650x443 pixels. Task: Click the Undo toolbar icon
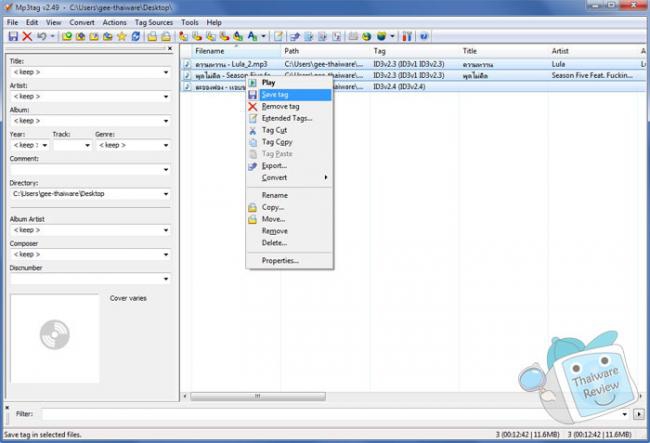click(41, 36)
